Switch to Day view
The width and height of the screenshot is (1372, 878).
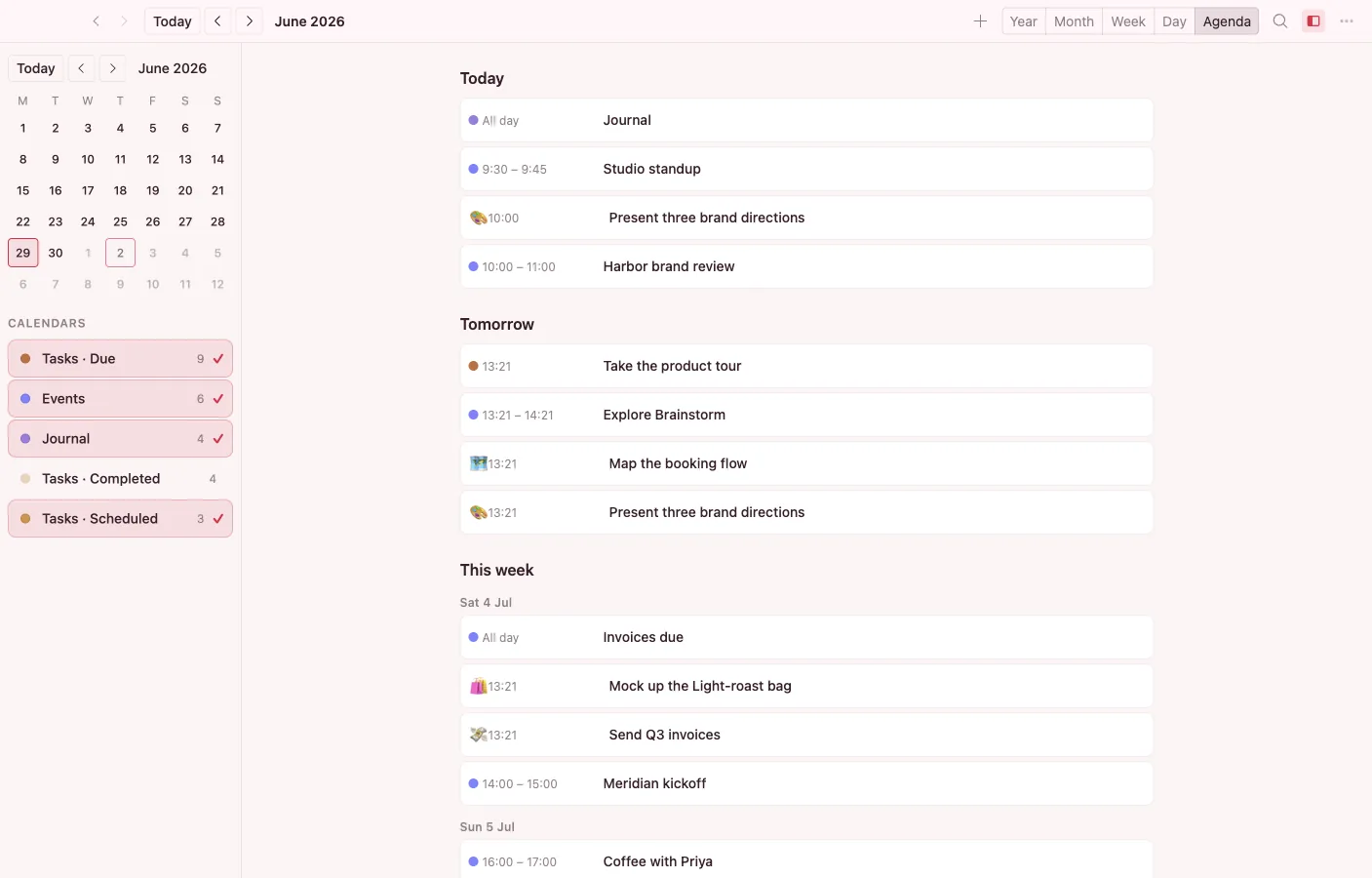point(1174,21)
